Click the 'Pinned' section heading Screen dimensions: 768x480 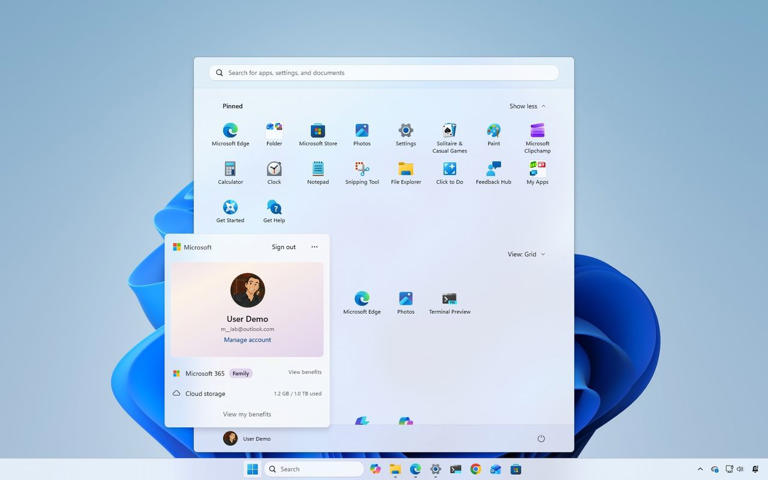coord(233,106)
